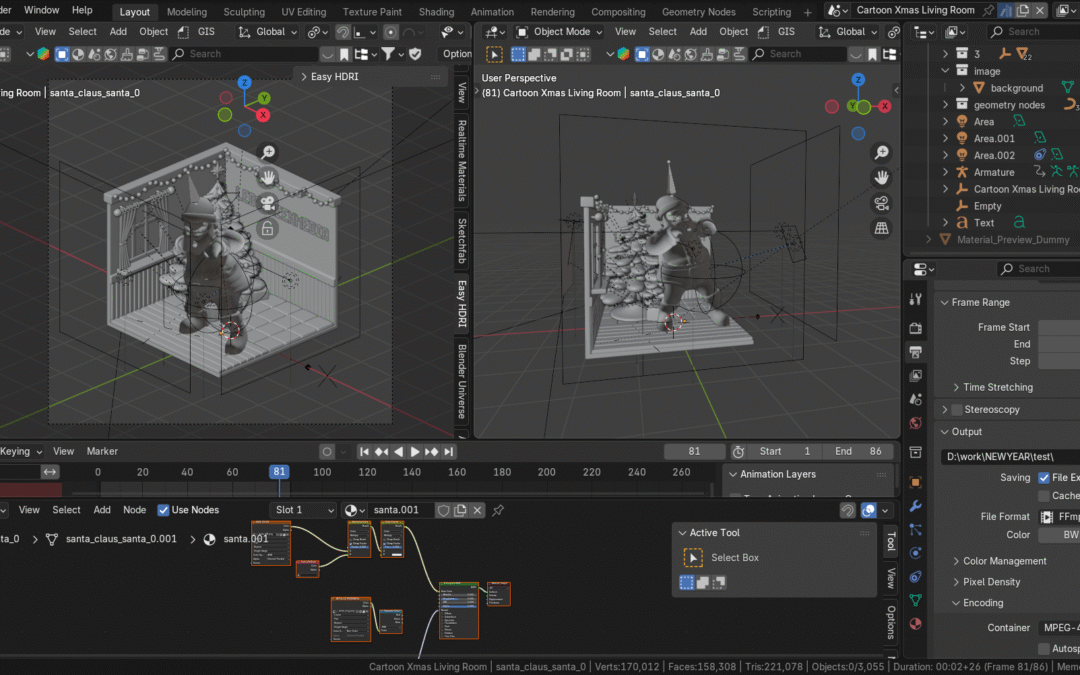
Task: Click the lock camera icon in left viewport
Action: [x=268, y=229]
